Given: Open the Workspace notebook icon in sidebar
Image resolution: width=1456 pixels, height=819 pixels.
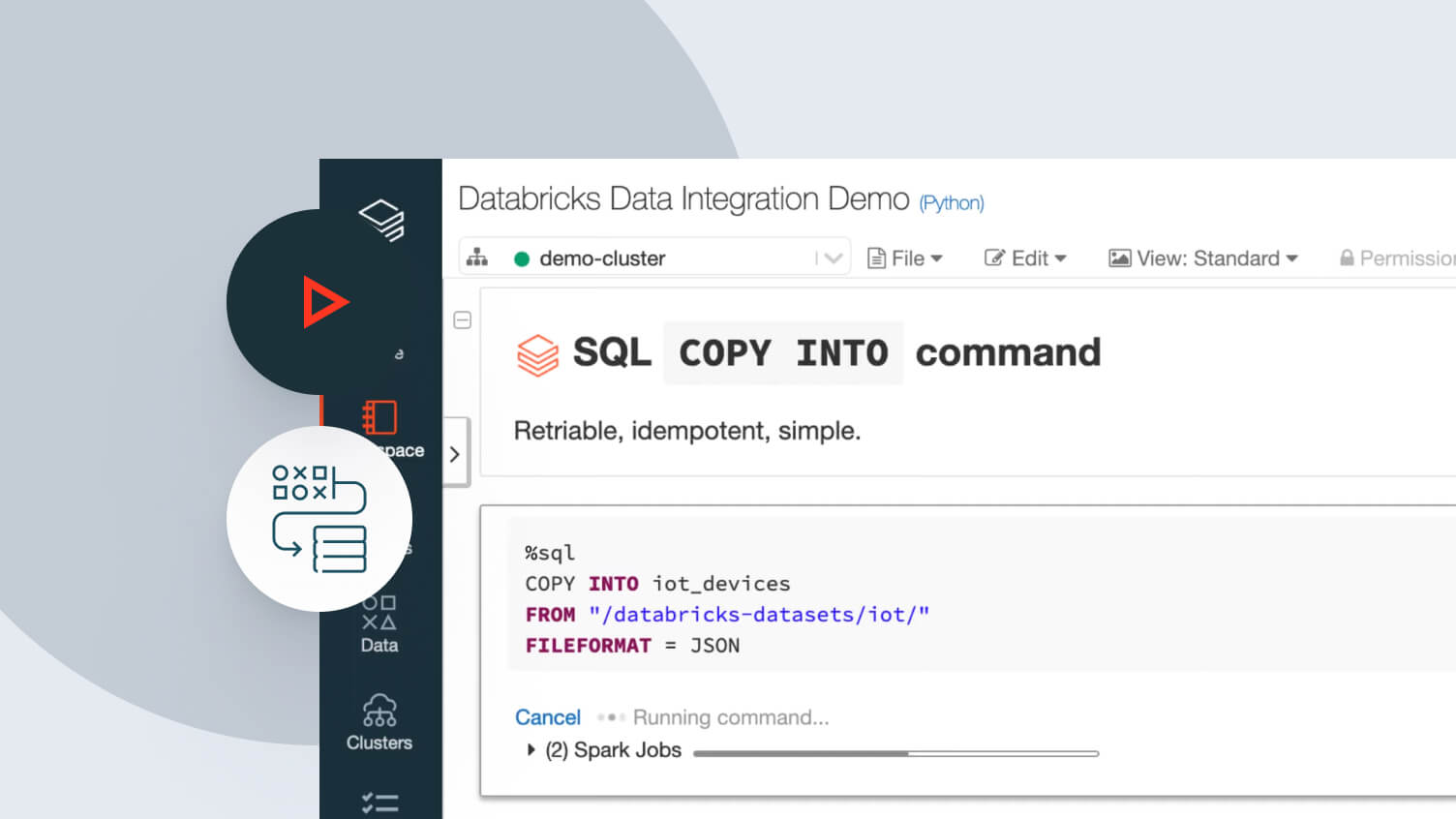Looking at the screenshot, I should click(x=379, y=417).
